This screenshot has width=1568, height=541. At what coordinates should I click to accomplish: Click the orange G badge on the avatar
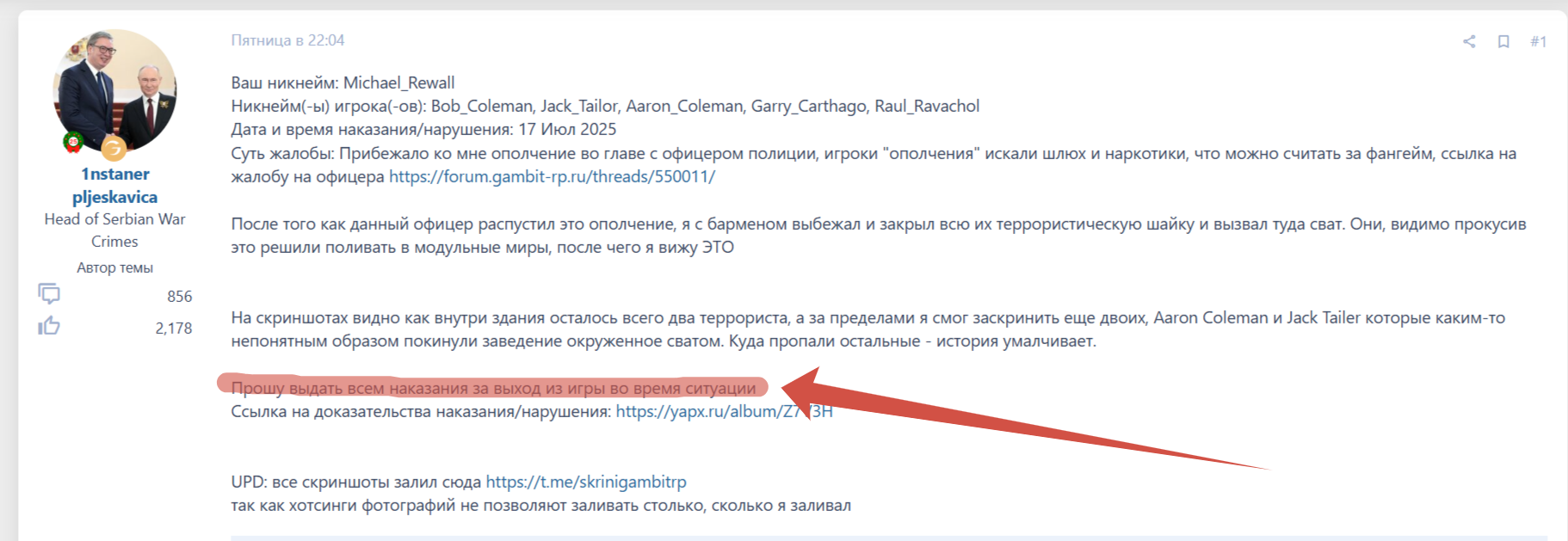114,149
